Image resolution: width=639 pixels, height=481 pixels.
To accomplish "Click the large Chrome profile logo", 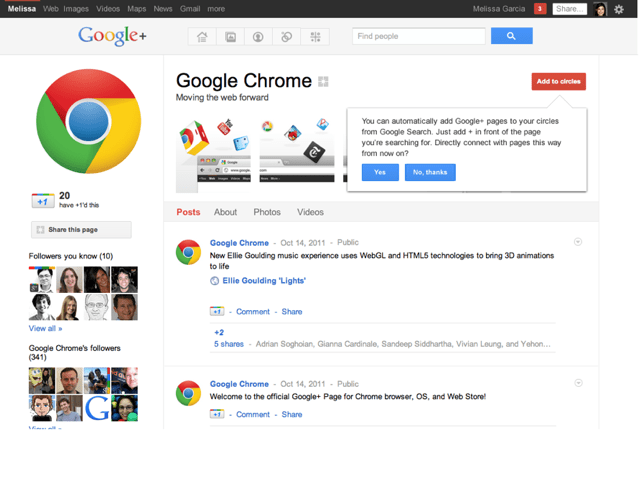I will coord(88,121).
